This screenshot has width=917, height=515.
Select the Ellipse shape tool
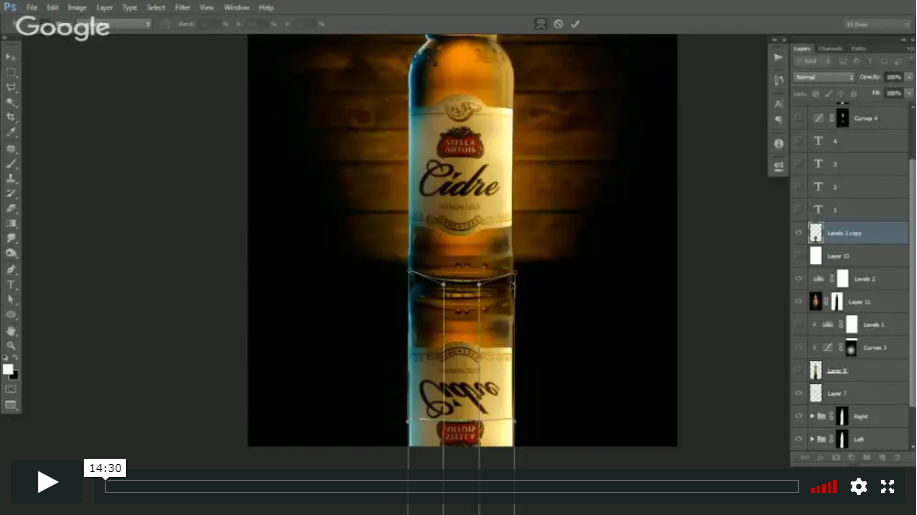point(11,315)
